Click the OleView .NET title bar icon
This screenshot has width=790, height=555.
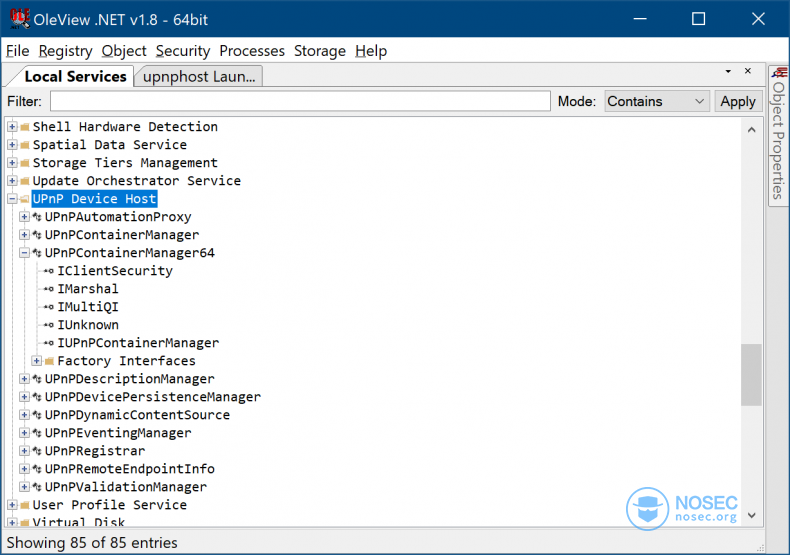[19, 19]
